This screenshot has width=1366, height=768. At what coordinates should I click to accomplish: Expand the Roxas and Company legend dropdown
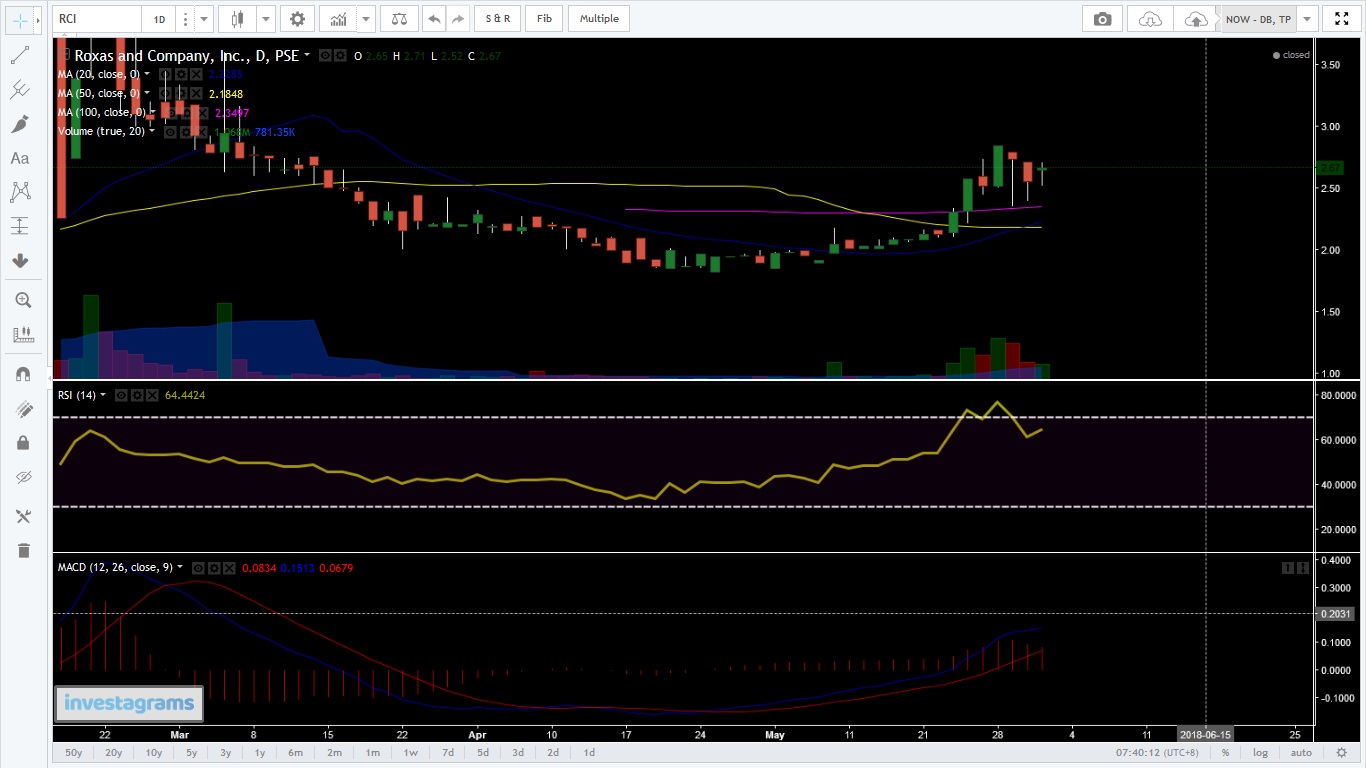pos(307,55)
